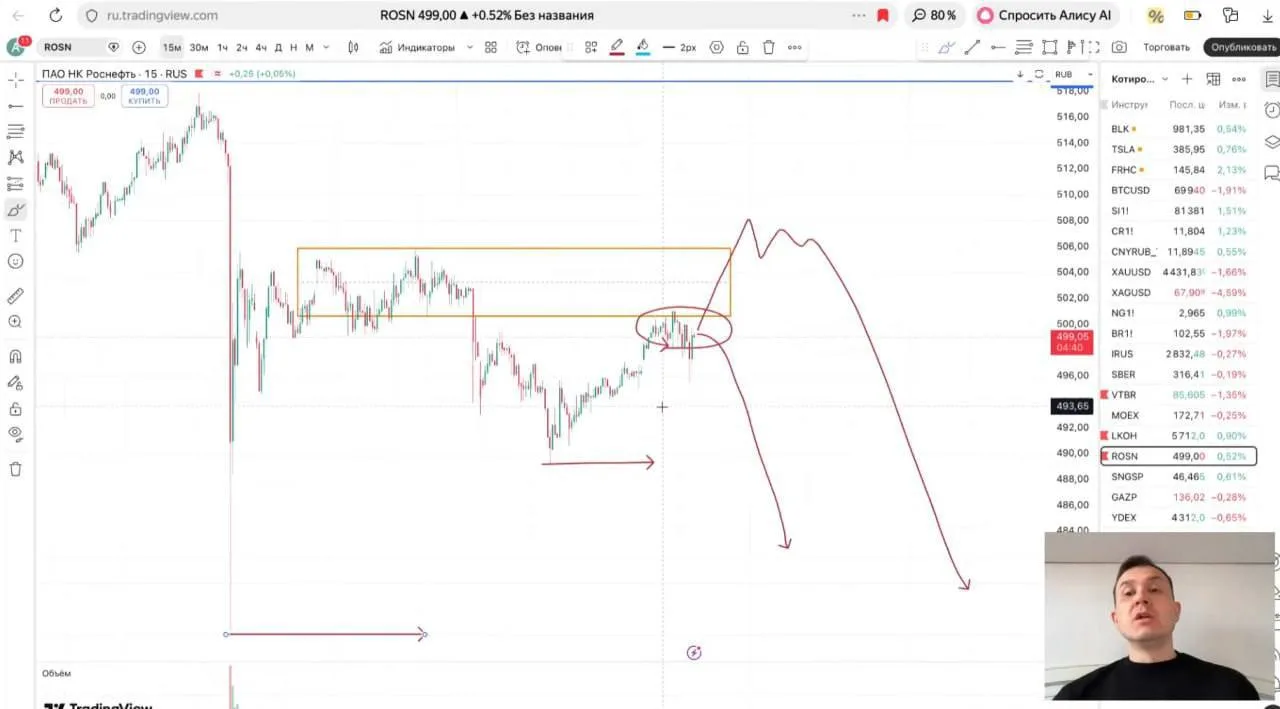Lock the drawing in floating toolbar

(742, 47)
